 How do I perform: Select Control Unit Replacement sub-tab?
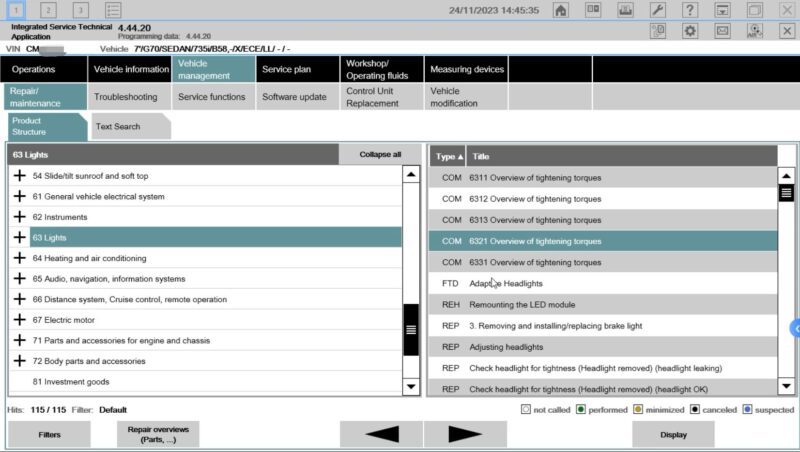[x=382, y=97]
